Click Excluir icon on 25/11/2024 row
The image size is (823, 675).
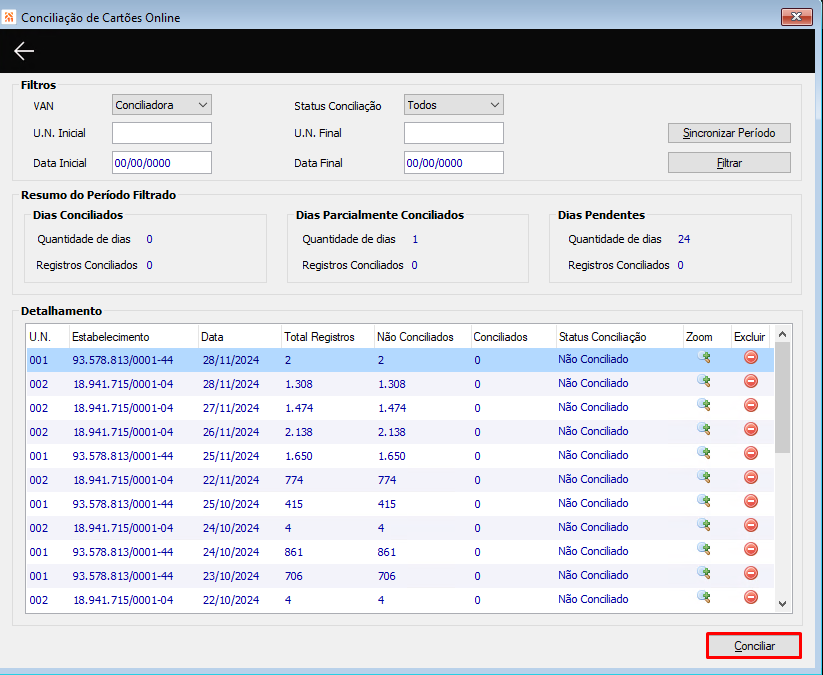coord(751,453)
